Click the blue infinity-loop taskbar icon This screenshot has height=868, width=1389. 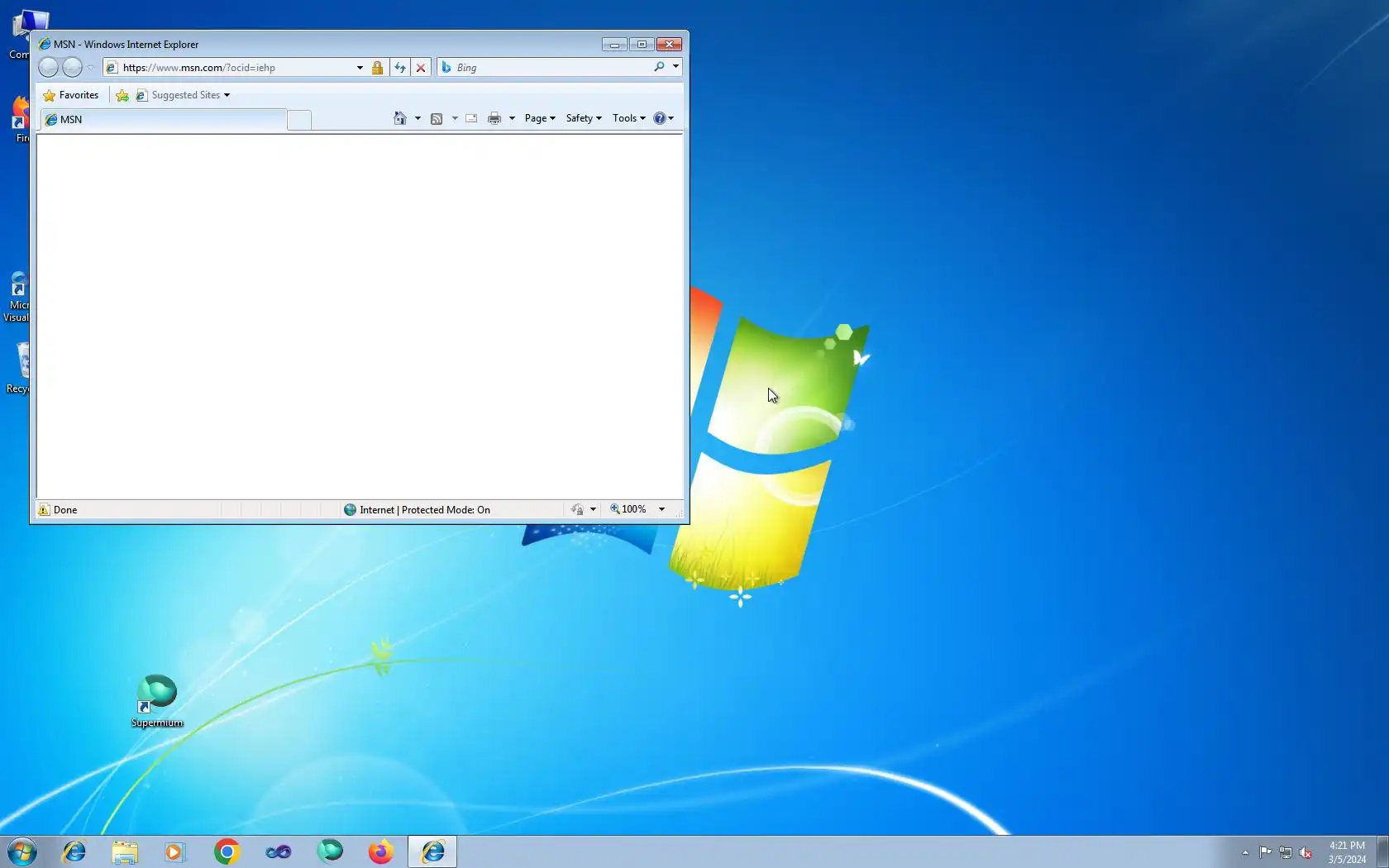278,851
